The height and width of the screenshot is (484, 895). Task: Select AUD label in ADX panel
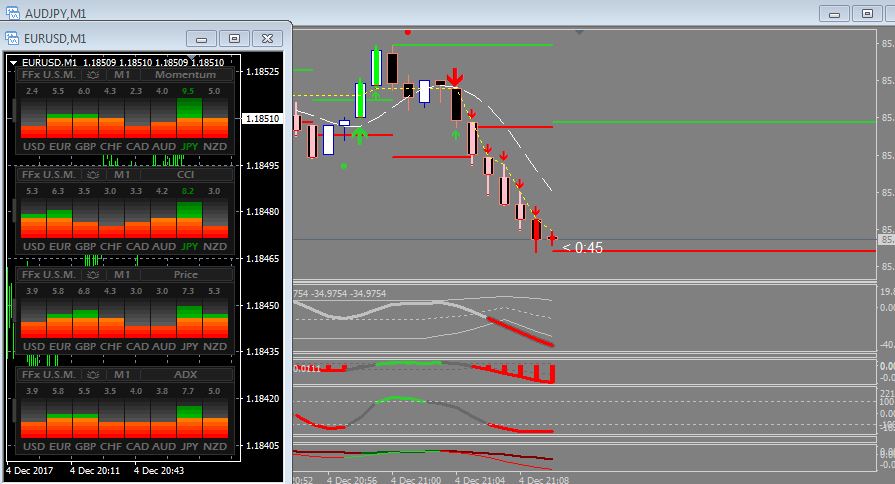click(x=164, y=446)
